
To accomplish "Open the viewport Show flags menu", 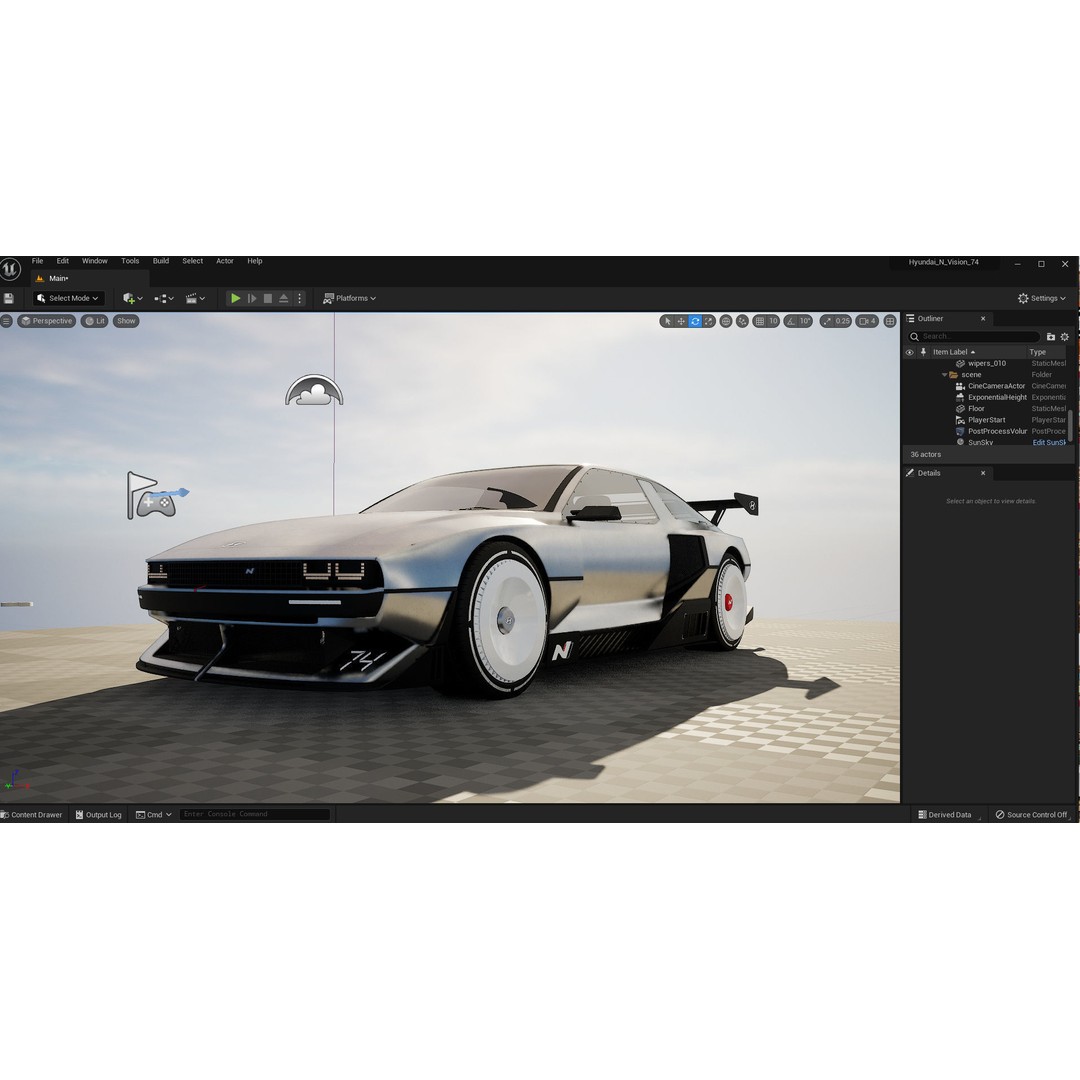I will pyautogui.click(x=126, y=321).
